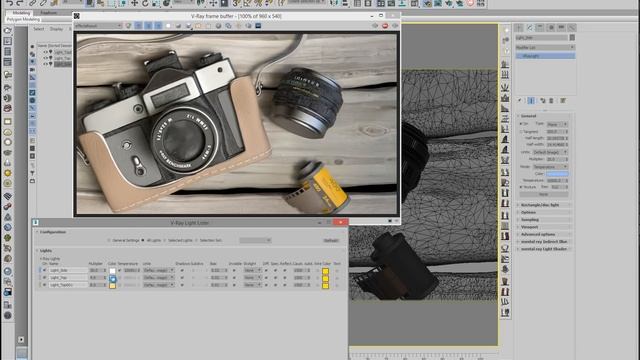Select Selected Lights radio option
640x360 pixels.
tap(165, 240)
